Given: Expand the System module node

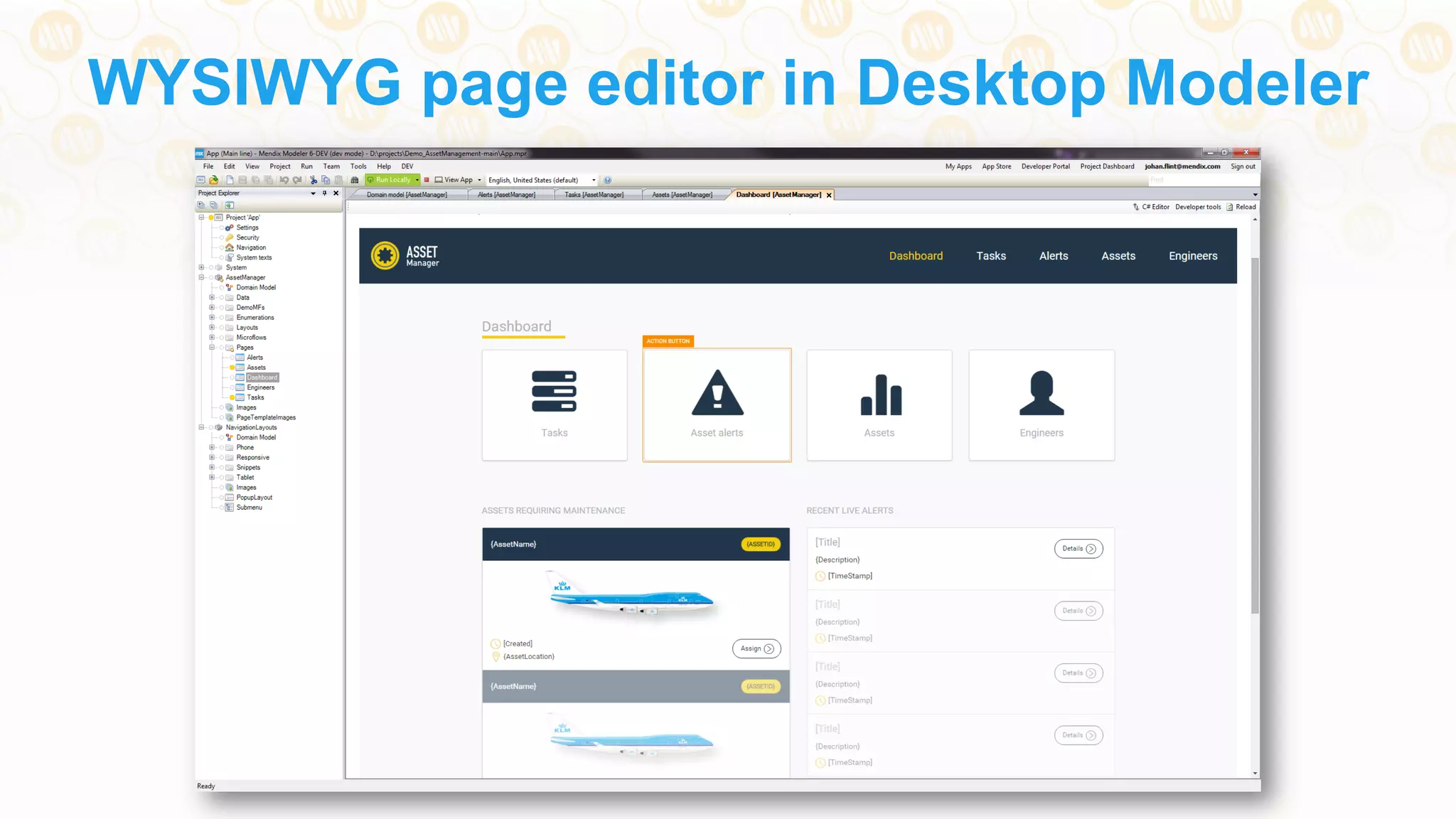Looking at the screenshot, I should (201, 267).
